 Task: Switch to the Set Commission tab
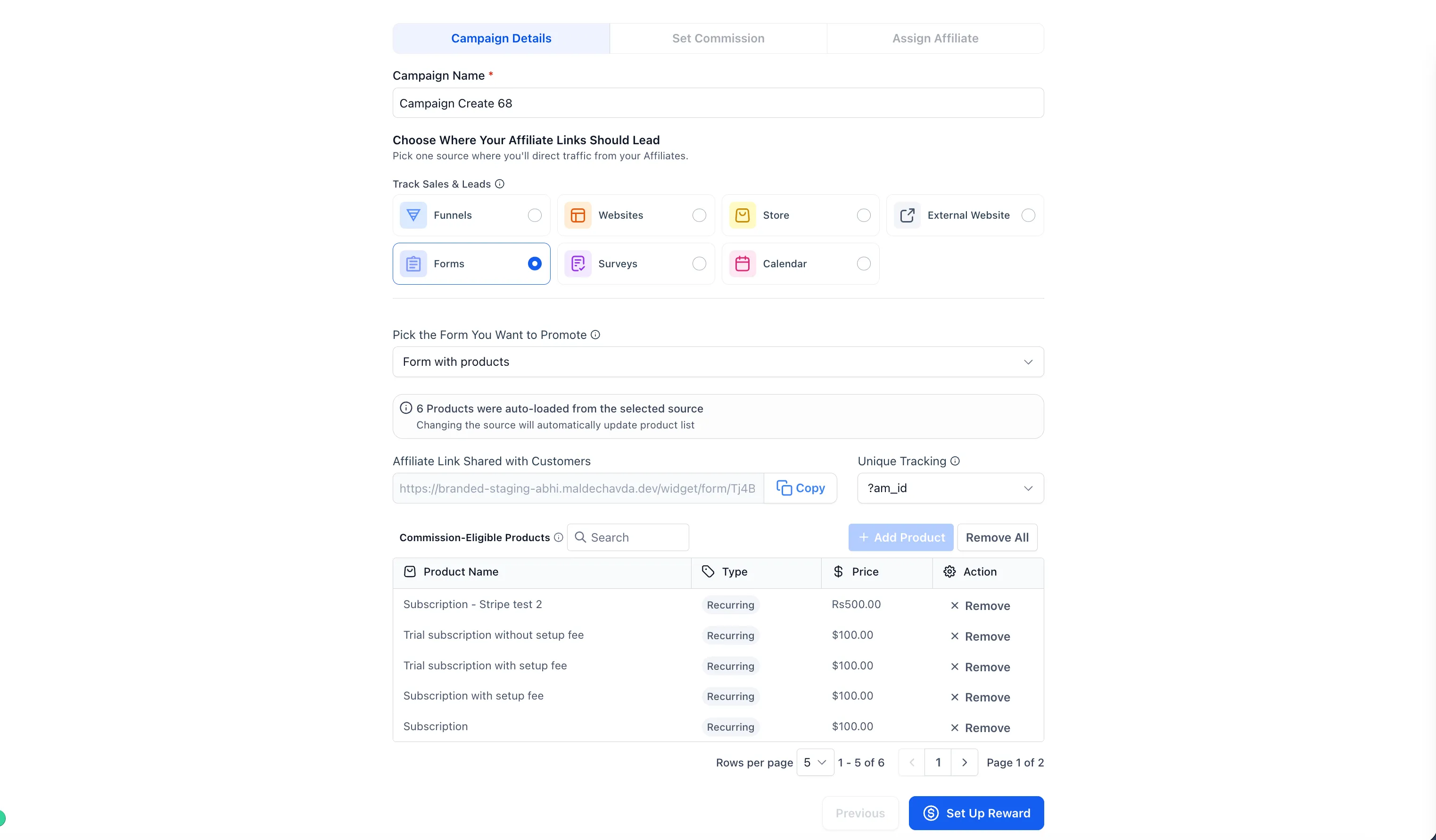coord(718,38)
